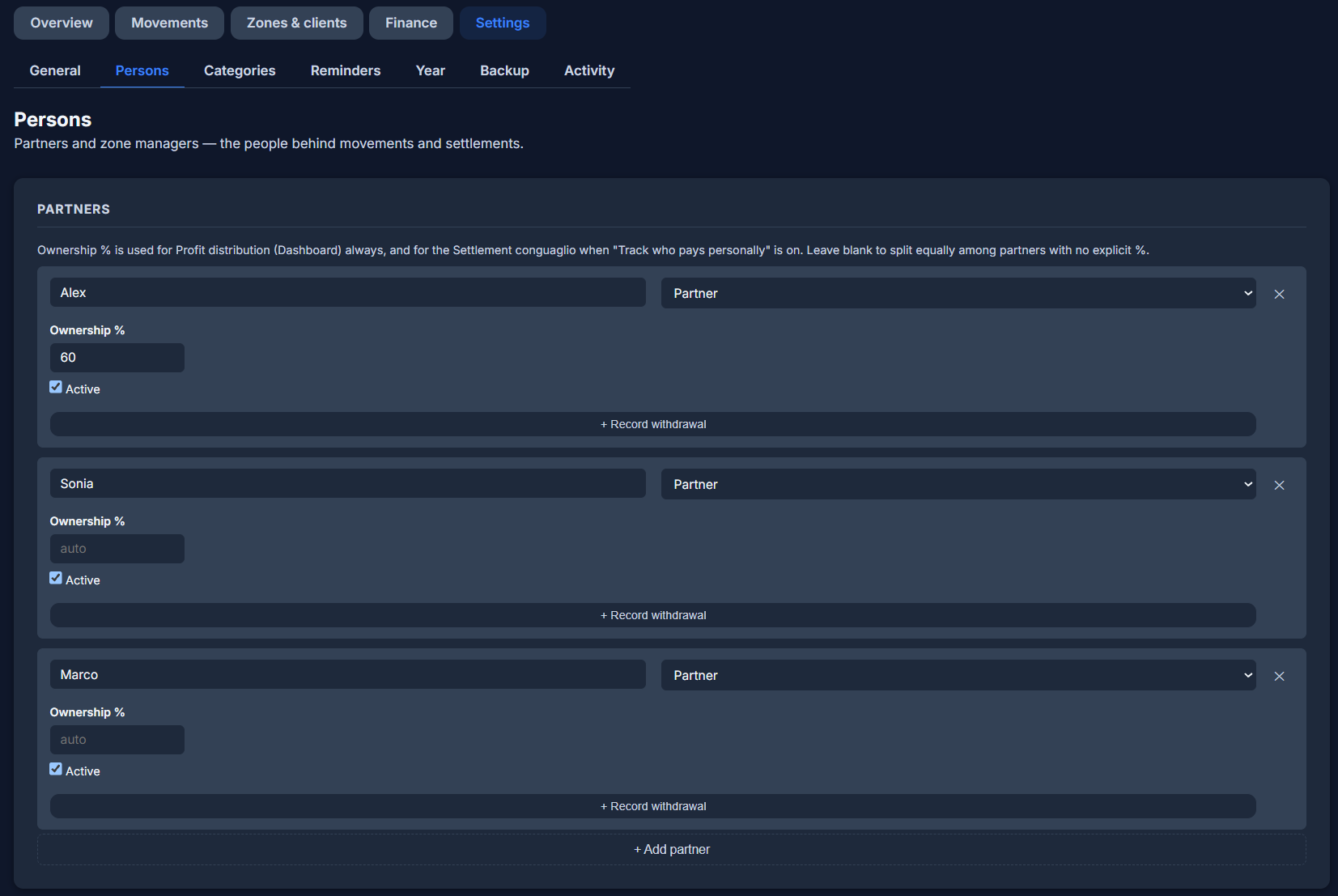Open Marco's Partner role dropdown
1338x896 pixels.
[958, 675]
